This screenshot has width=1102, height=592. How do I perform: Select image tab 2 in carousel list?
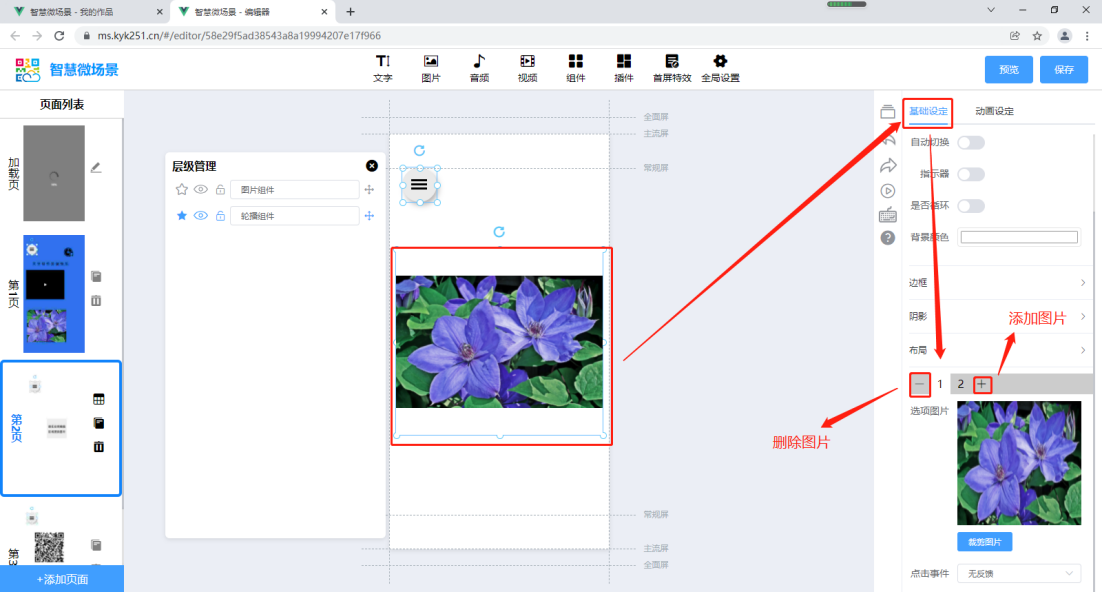coord(961,384)
